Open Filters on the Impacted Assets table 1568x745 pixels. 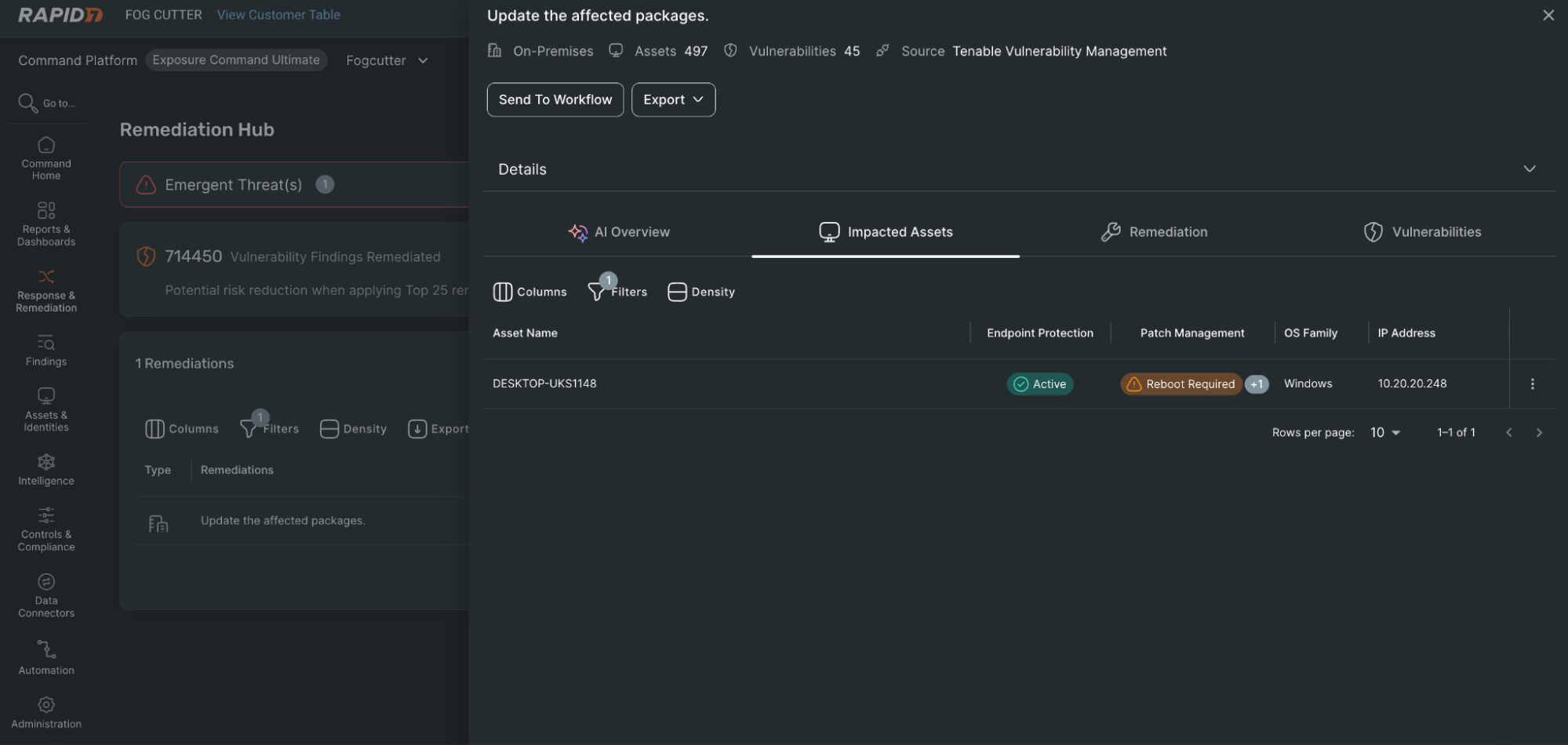[x=618, y=291]
